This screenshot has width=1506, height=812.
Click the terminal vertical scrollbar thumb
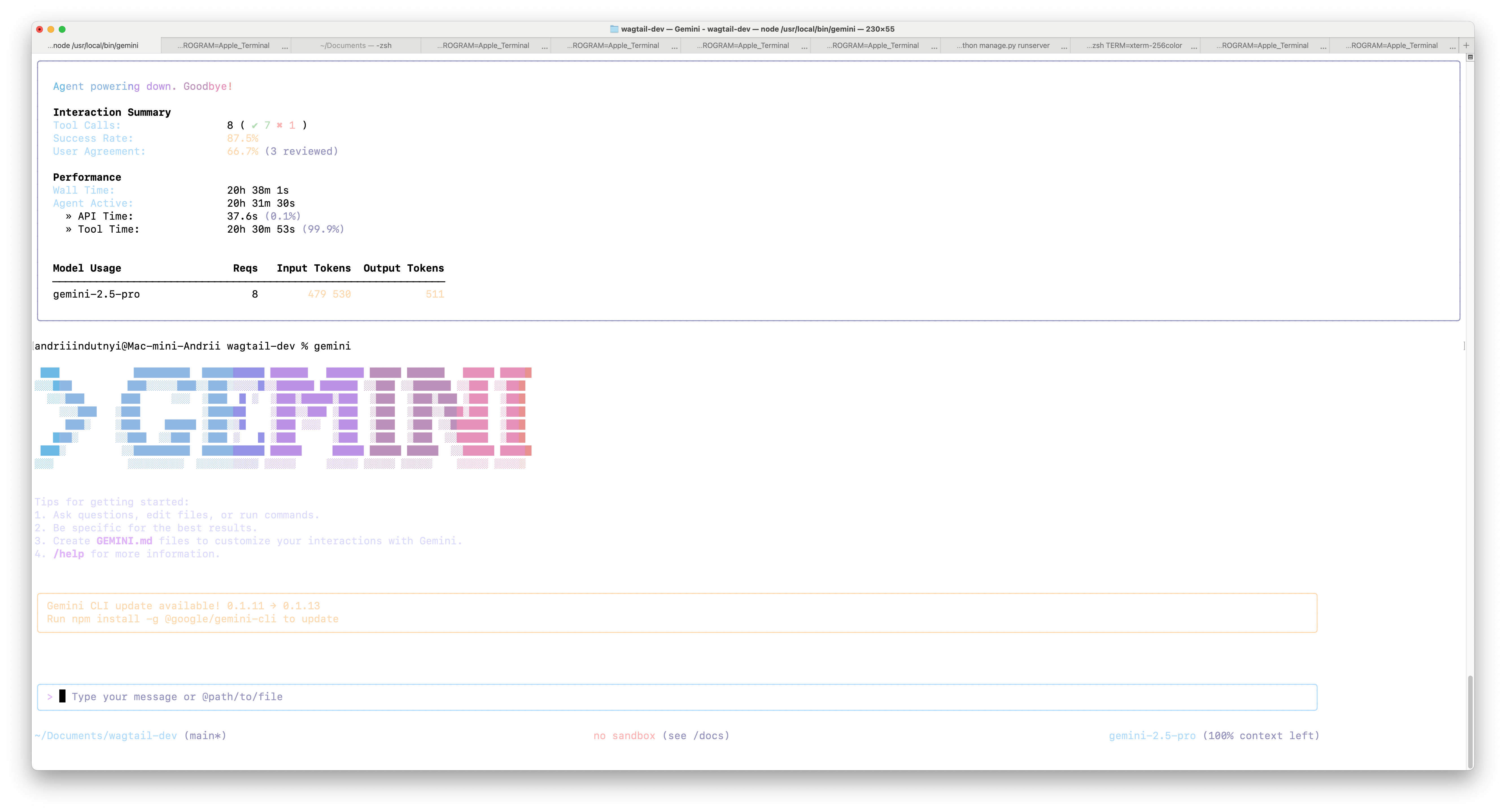(x=1470, y=721)
